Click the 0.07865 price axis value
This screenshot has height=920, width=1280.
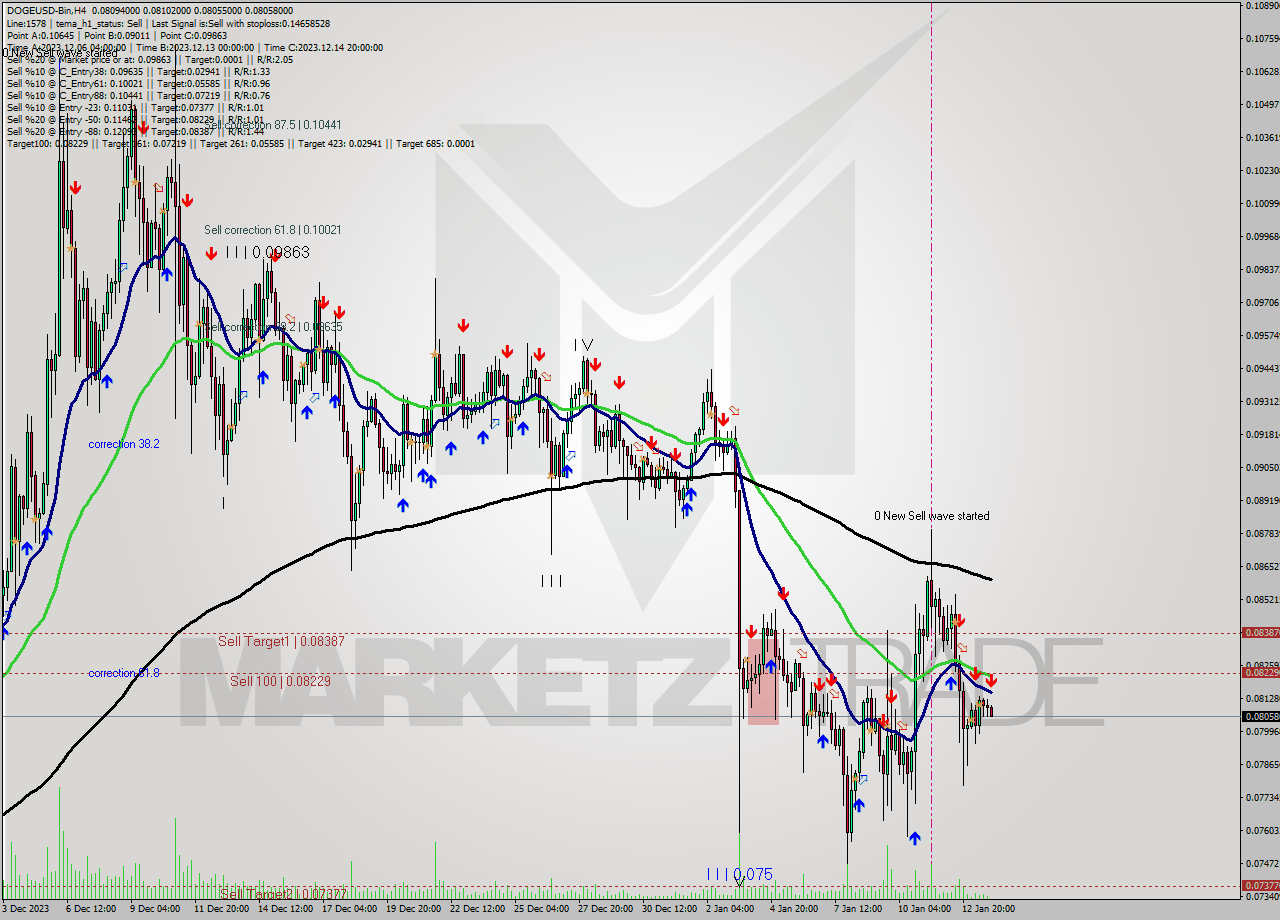tap(1261, 764)
